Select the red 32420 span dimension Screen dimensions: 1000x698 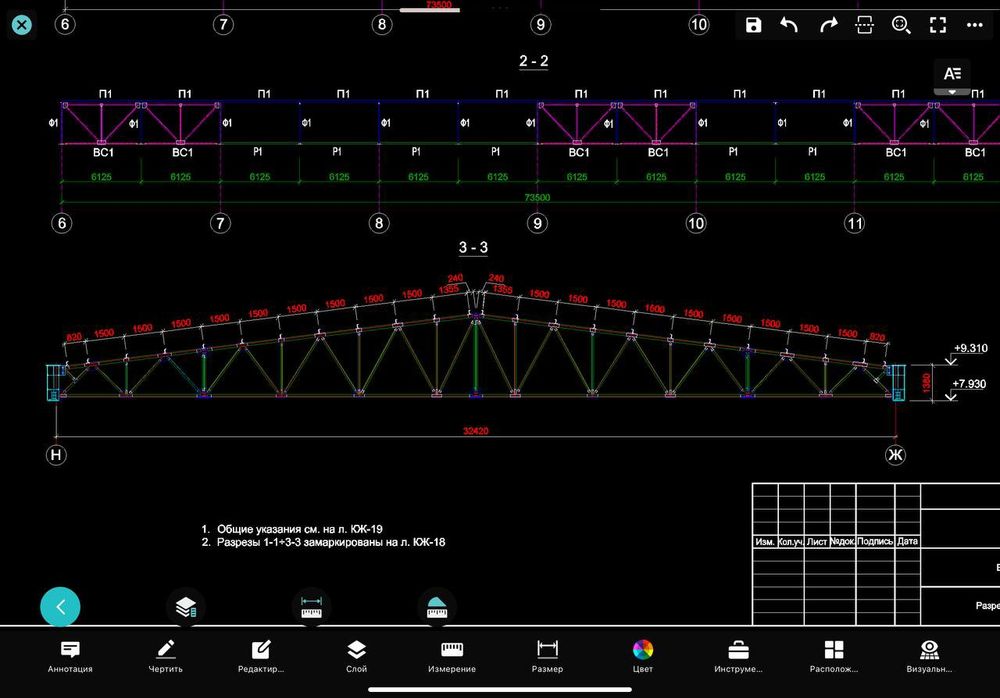476,431
